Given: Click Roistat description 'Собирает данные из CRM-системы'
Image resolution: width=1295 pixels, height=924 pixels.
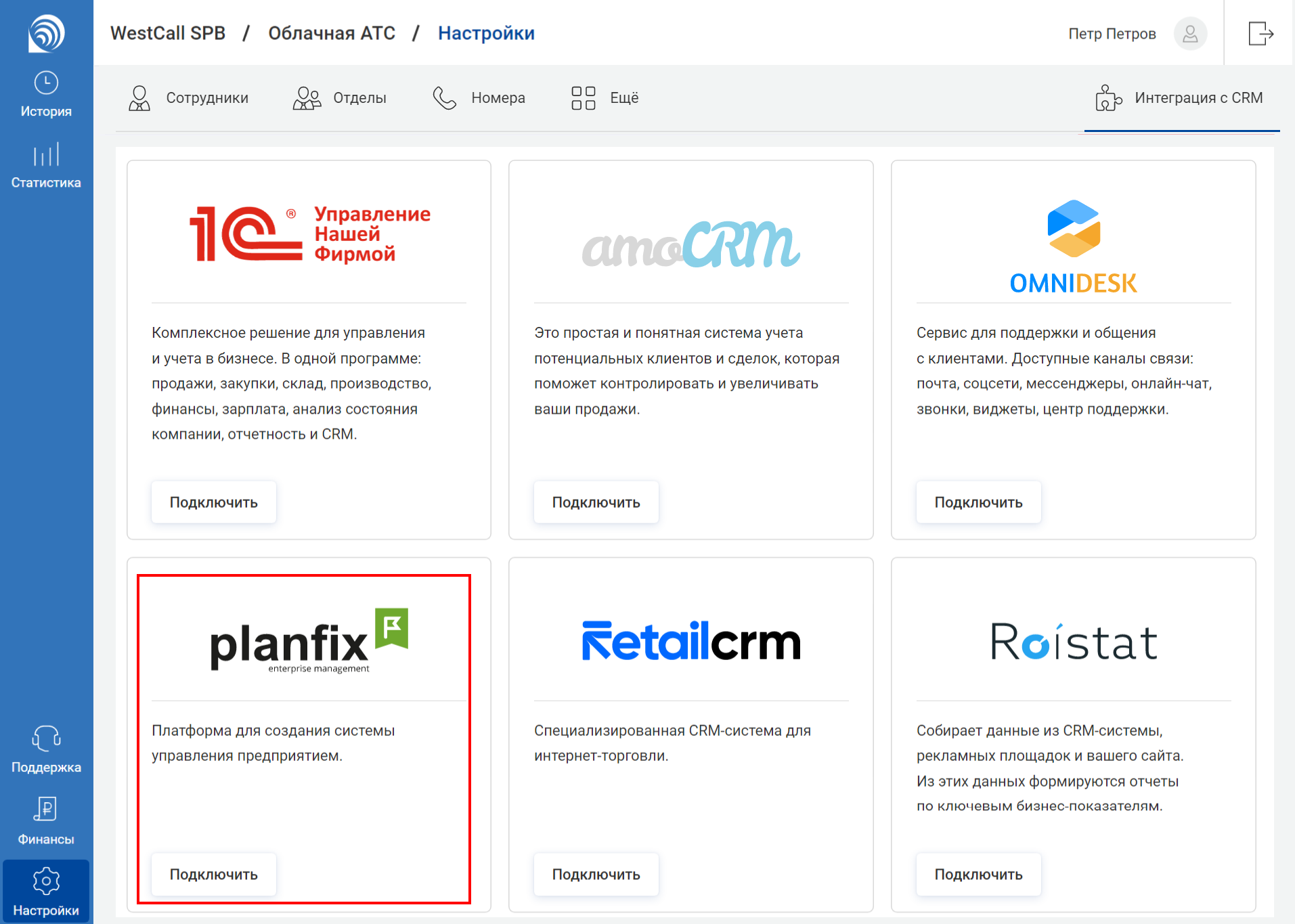Looking at the screenshot, I should (x=1050, y=768).
